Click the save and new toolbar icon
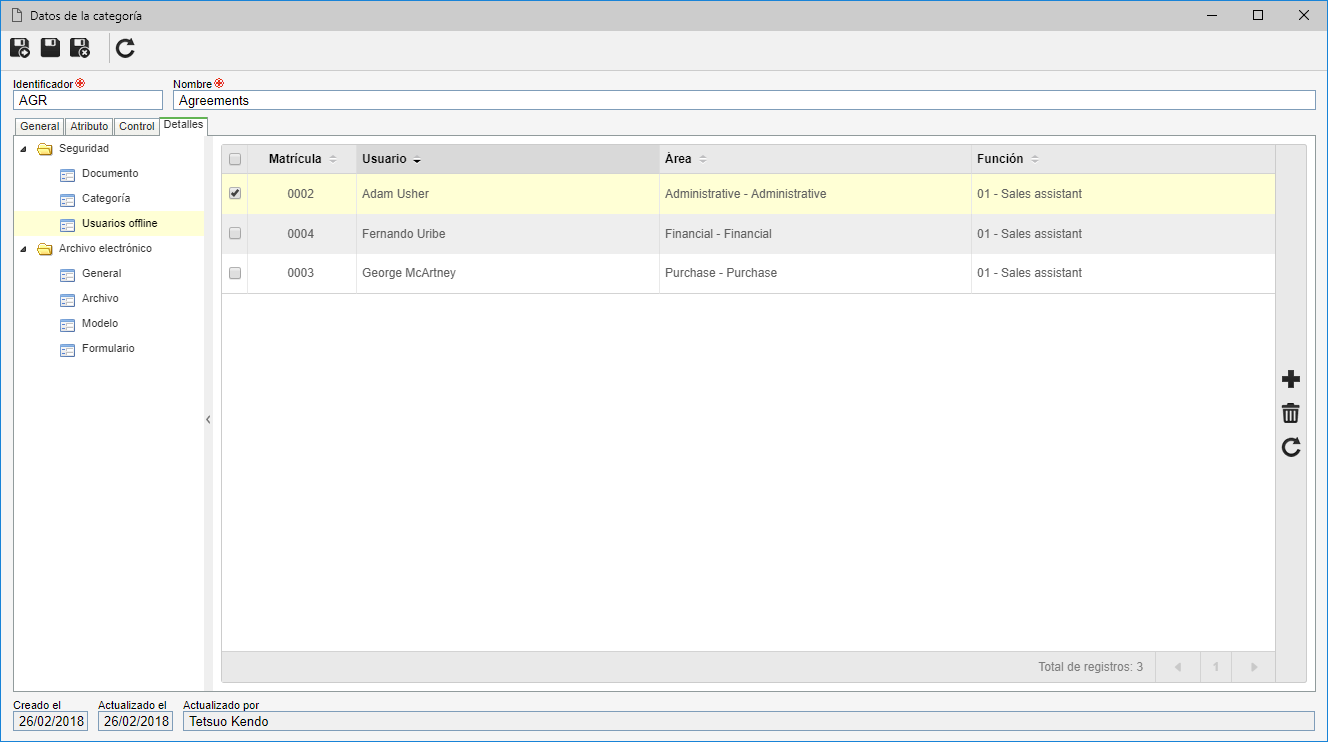 pos(20,48)
